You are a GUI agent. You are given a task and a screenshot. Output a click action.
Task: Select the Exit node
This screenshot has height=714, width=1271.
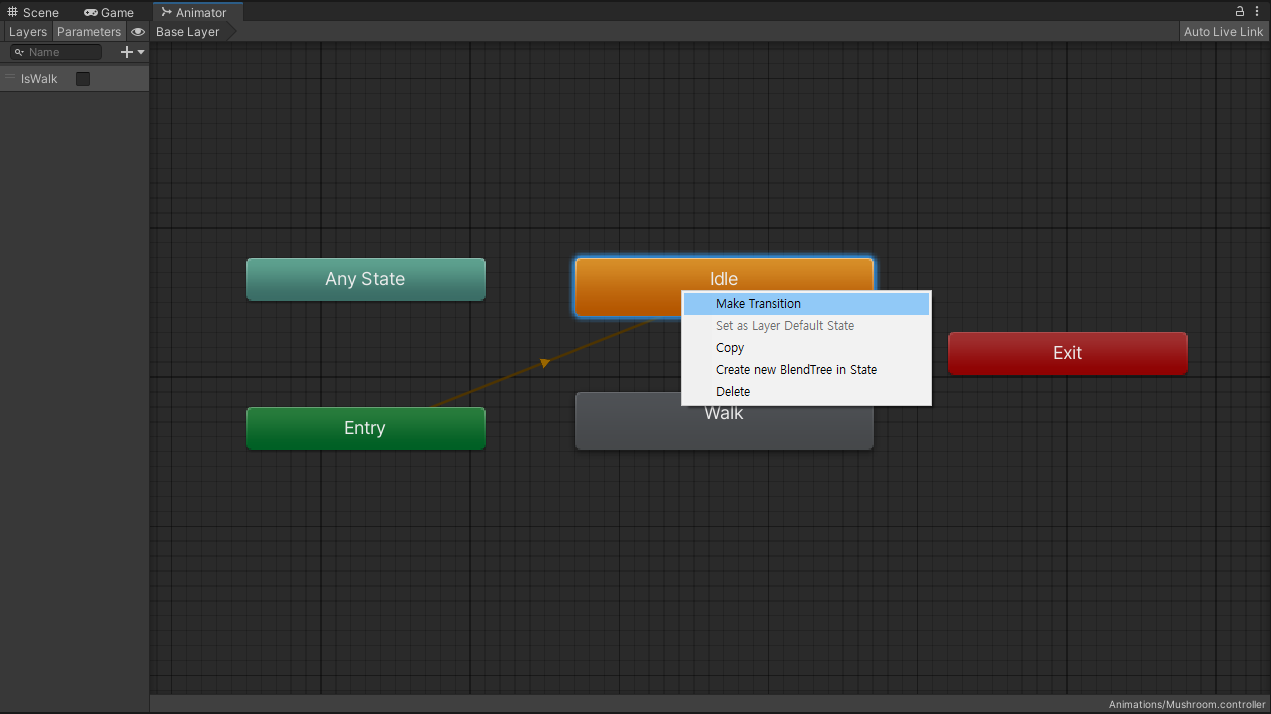click(1067, 353)
